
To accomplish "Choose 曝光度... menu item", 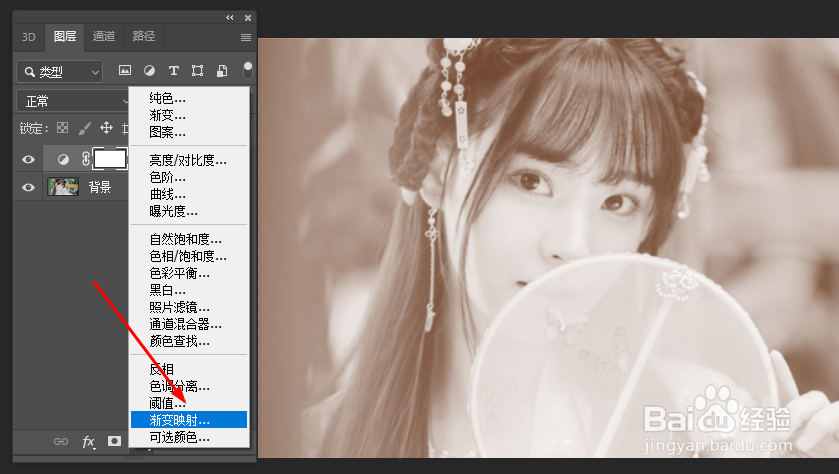I will click(189, 211).
